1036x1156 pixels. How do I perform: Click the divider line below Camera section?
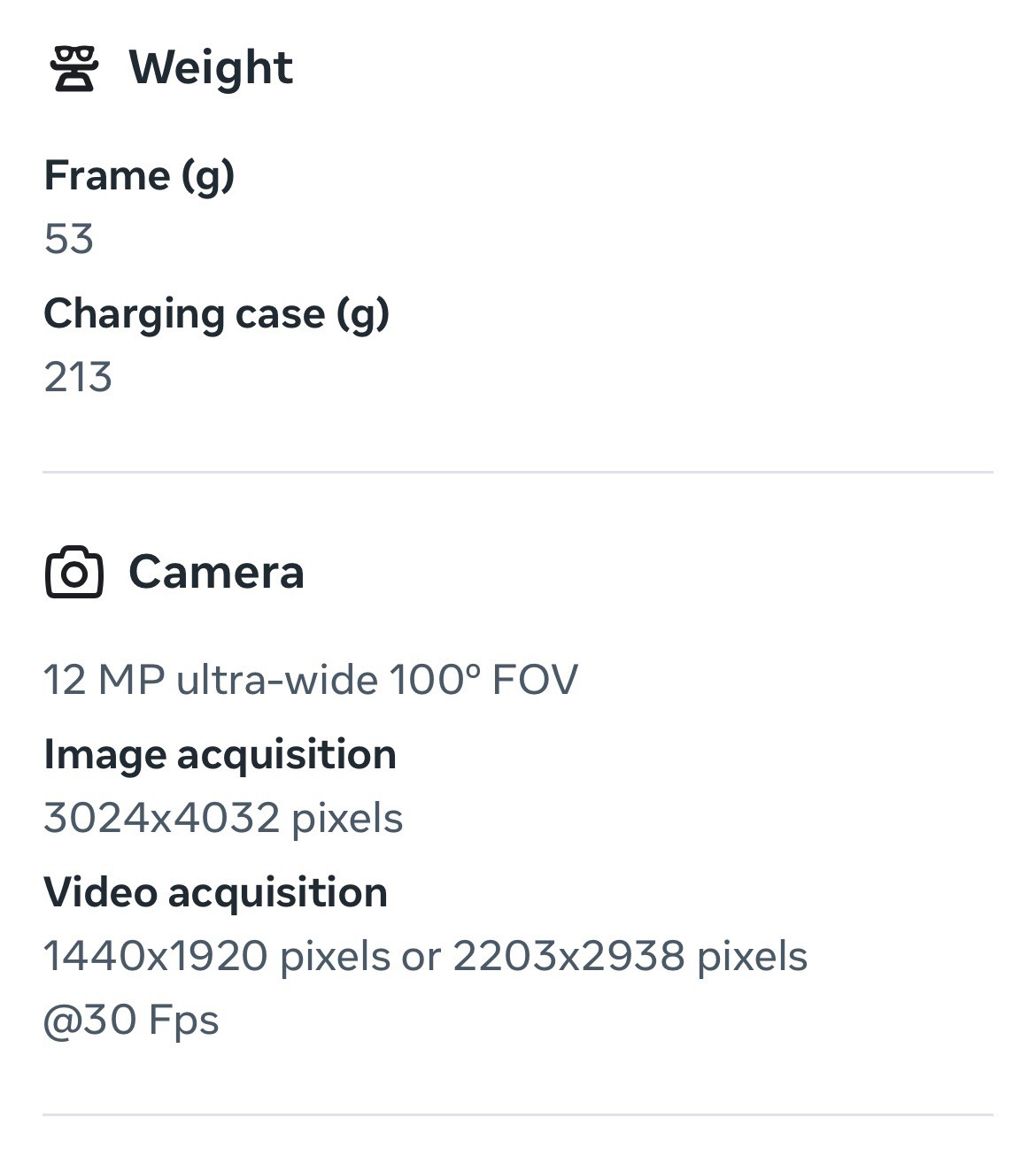pyautogui.click(x=518, y=1114)
